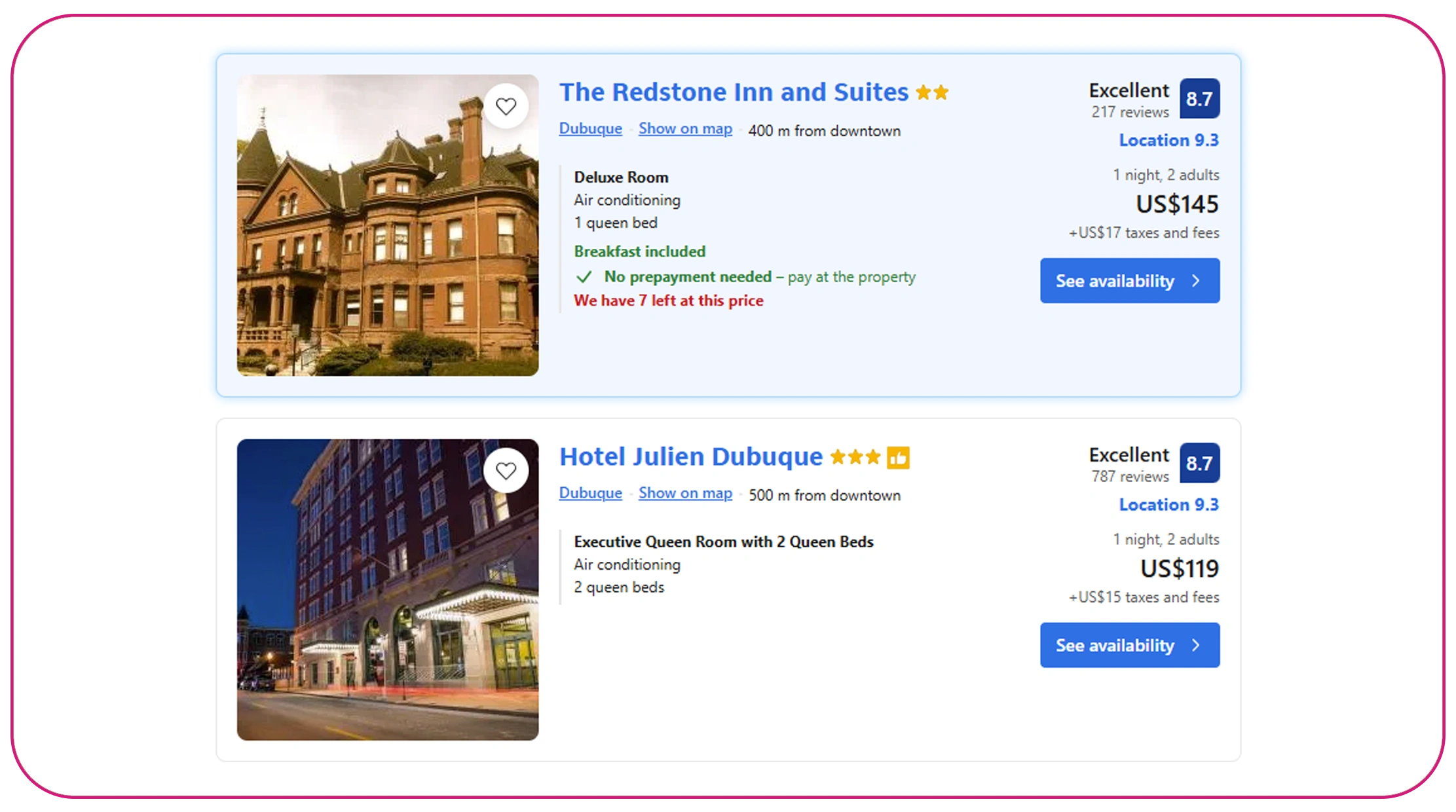
Task: Open the Hotel Julien night photo
Action: pos(388,590)
